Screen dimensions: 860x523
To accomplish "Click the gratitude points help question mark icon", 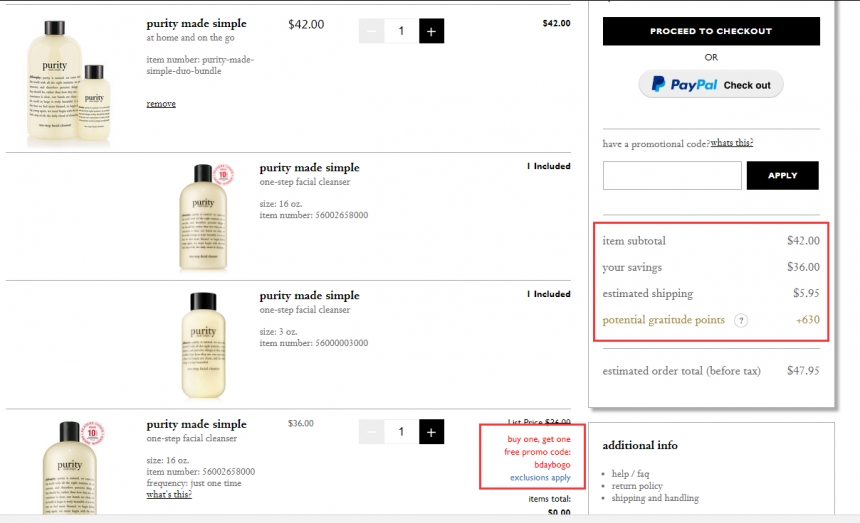I will pos(741,321).
